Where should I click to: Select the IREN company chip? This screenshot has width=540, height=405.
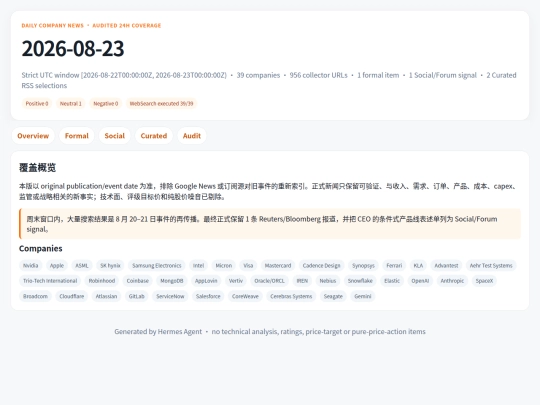click(302, 281)
